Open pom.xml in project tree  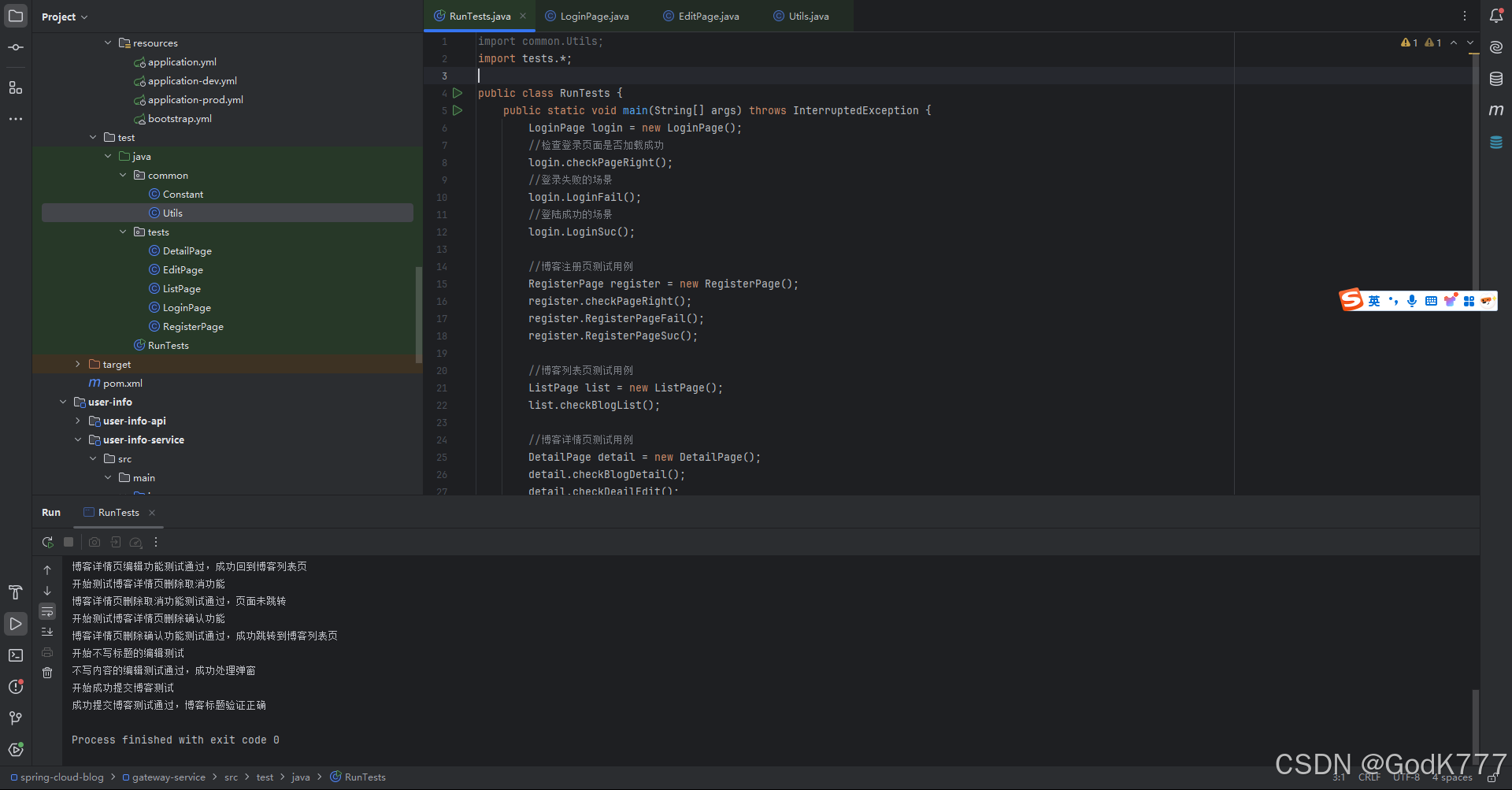tap(122, 383)
